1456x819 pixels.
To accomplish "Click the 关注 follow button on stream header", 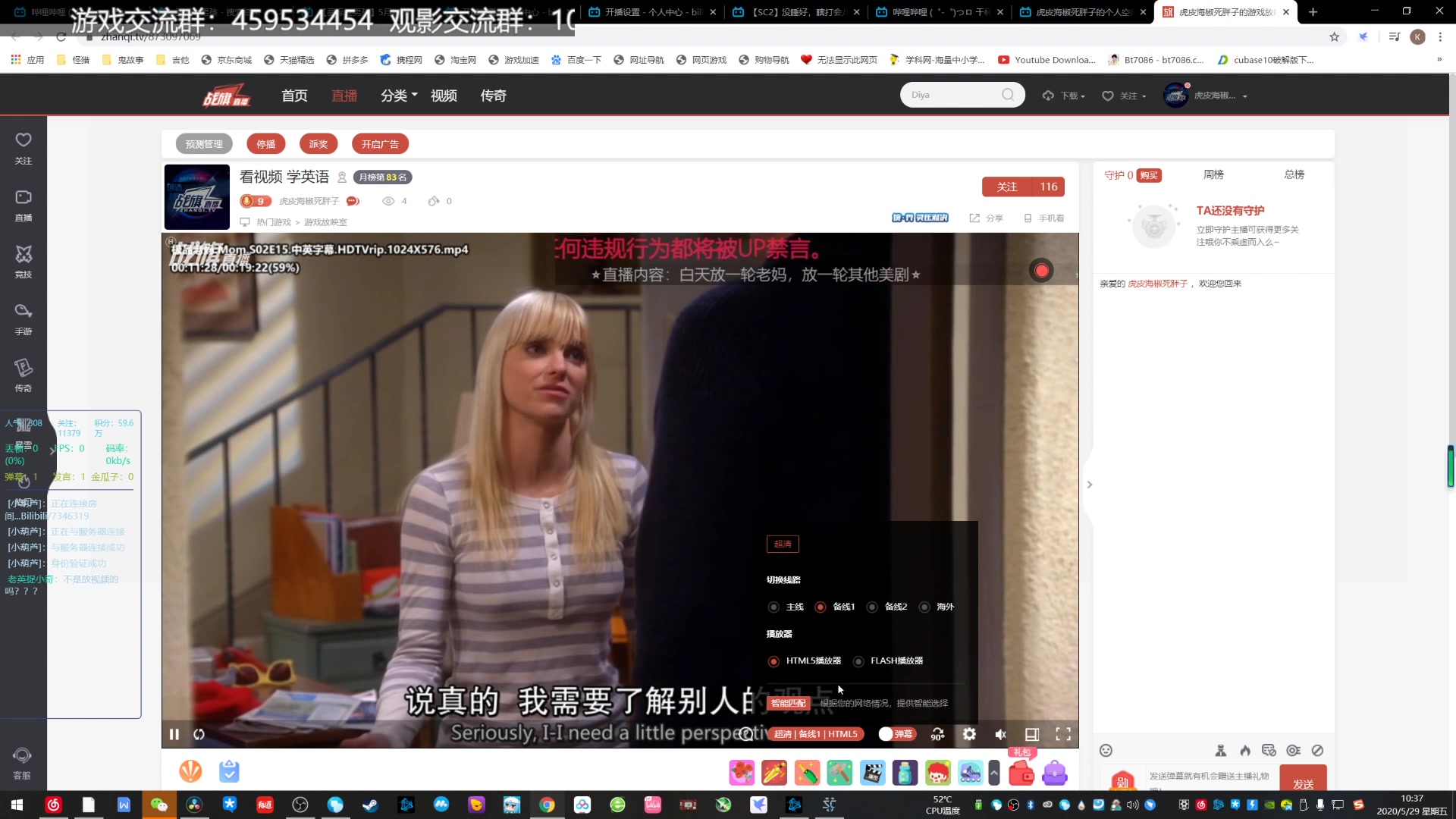I will pyautogui.click(x=1007, y=187).
